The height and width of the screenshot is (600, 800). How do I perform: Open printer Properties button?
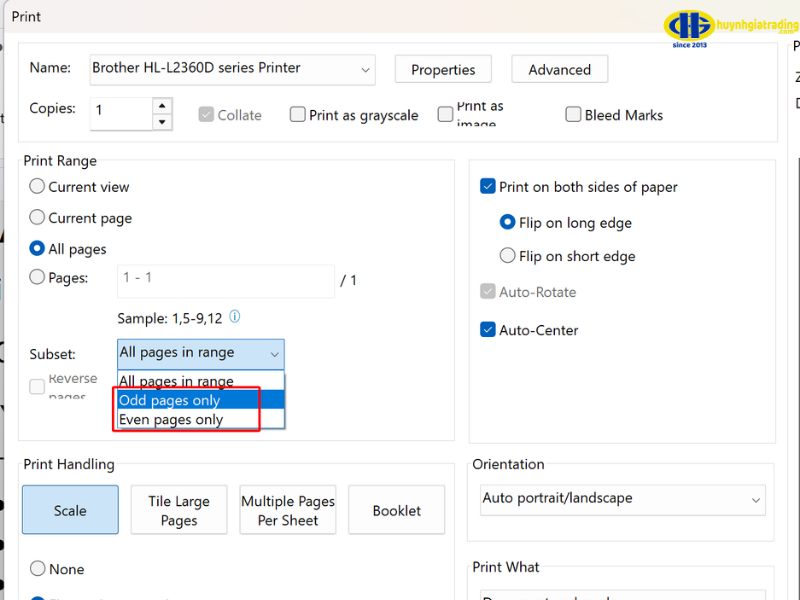tap(443, 70)
